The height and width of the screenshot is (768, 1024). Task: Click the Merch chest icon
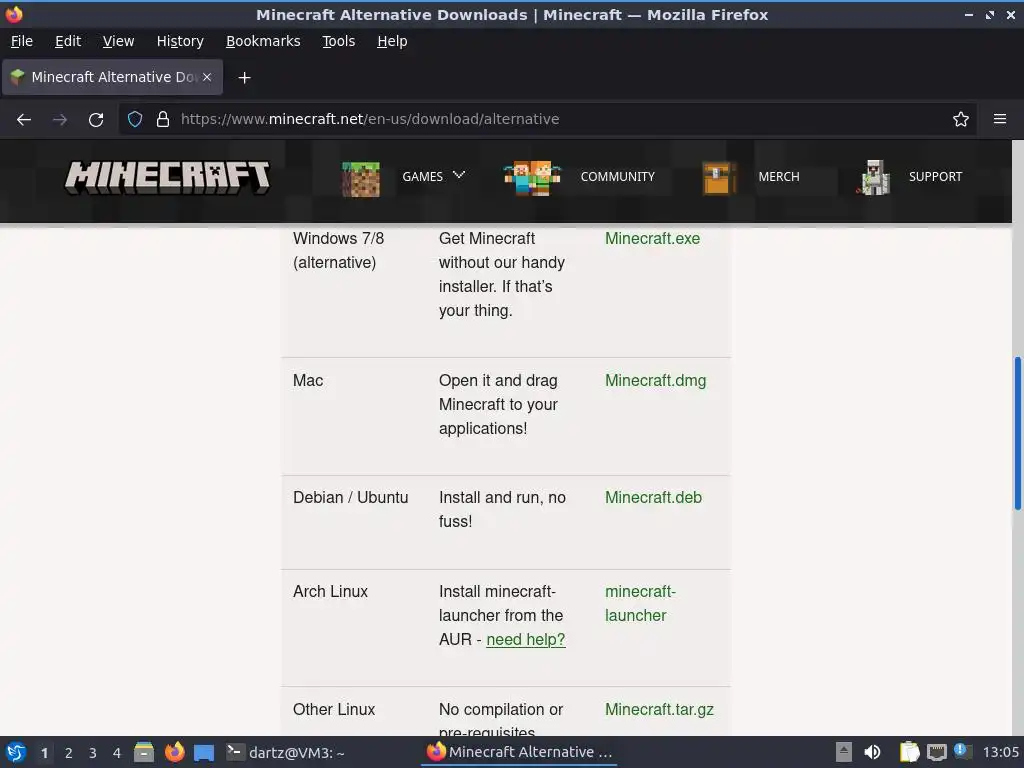coord(718,178)
